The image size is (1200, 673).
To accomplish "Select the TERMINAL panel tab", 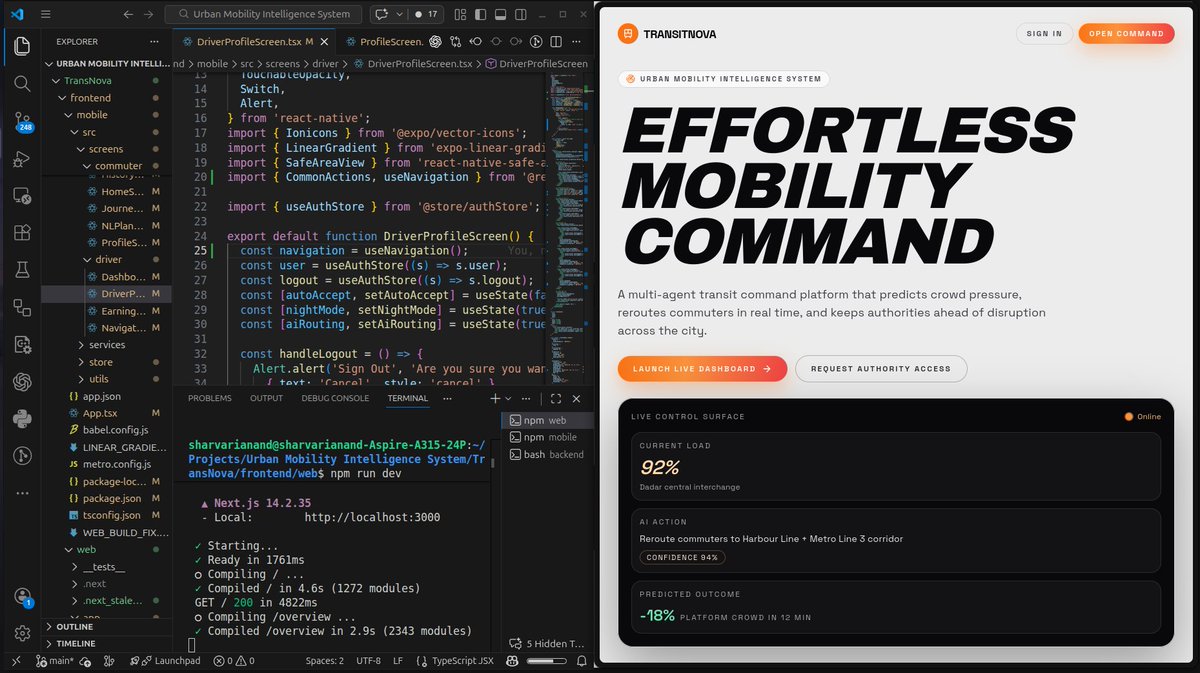I will pyautogui.click(x=407, y=398).
